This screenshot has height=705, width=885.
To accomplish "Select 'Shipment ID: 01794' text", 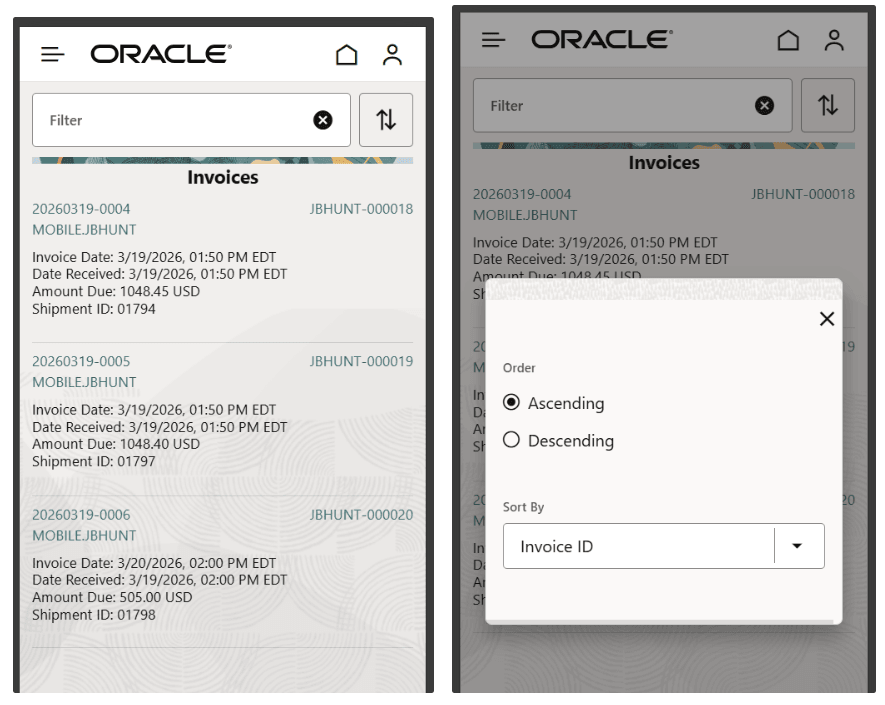I will coord(94,309).
